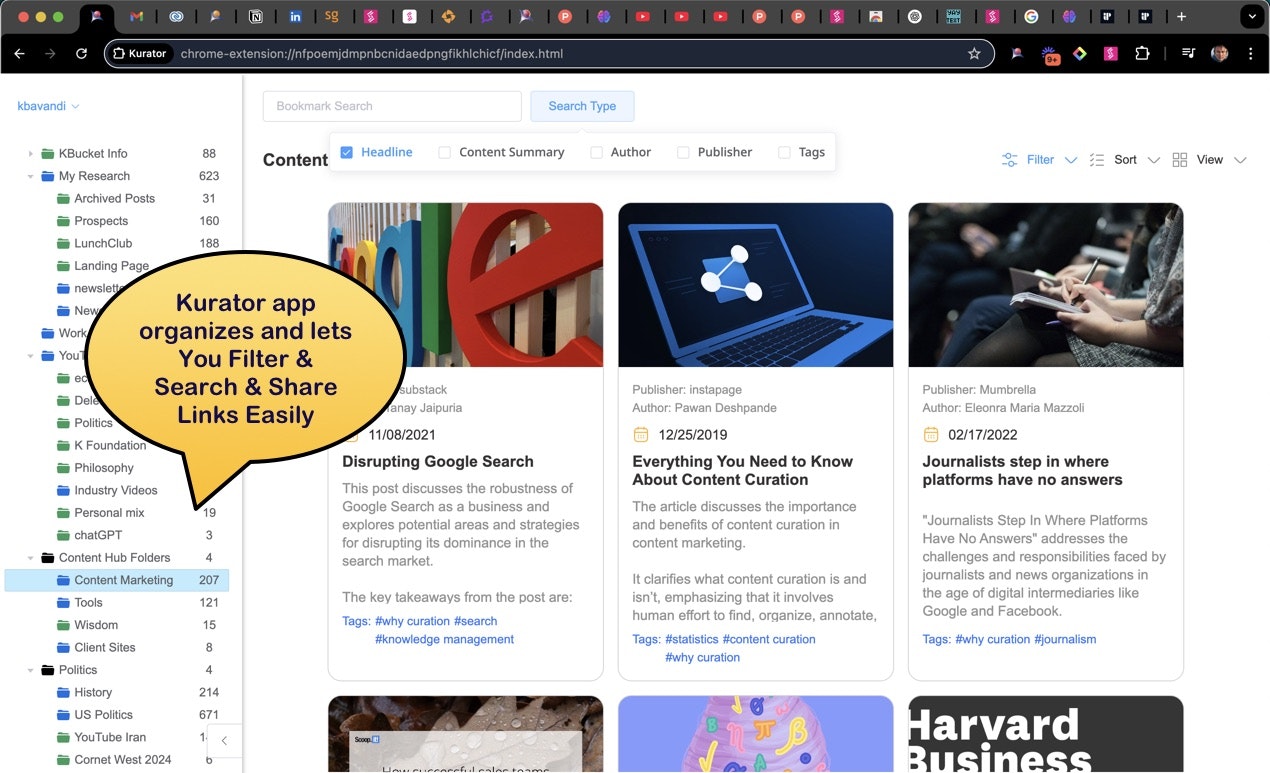
Task: Click the US Politics folder icon
Action: coord(63,715)
